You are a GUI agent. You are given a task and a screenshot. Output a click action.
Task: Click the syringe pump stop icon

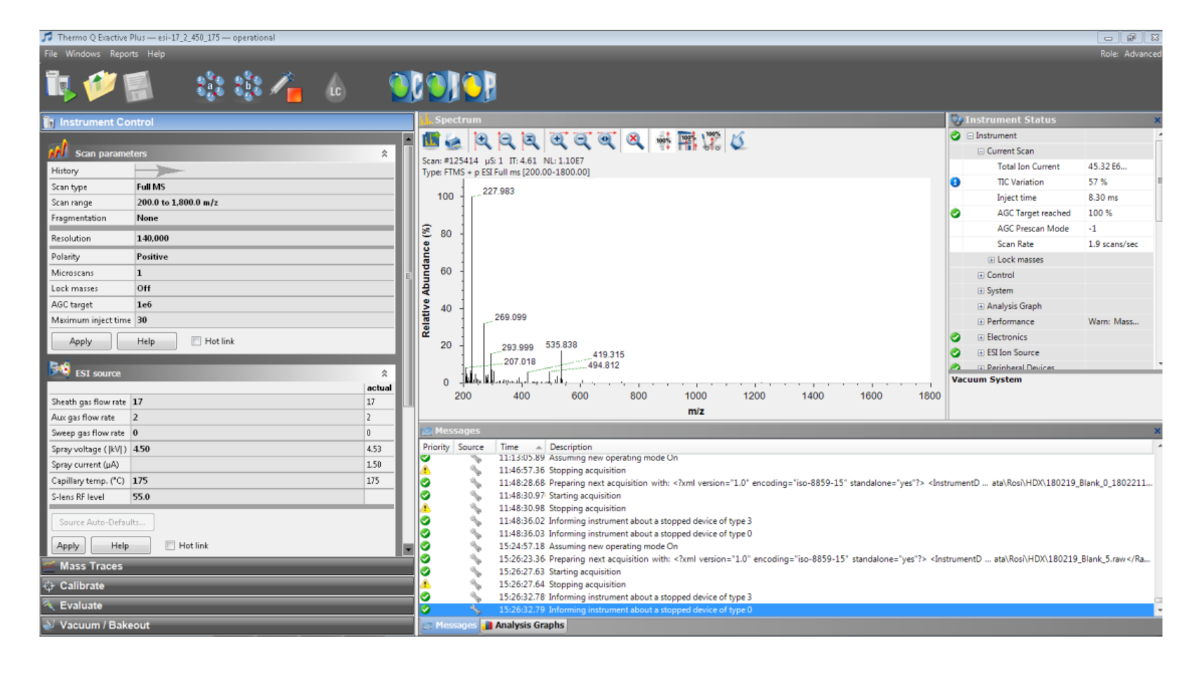(x=287, y=88)
